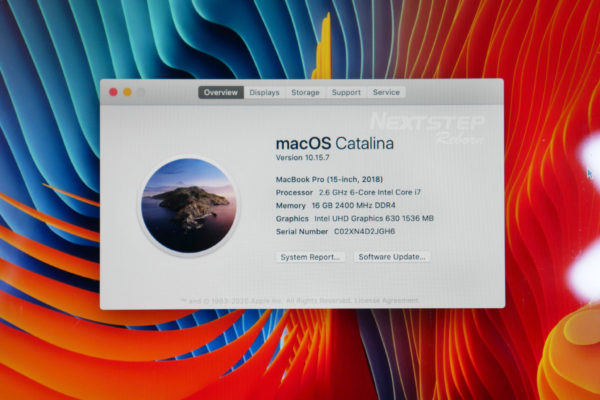Select the 'macOS Catalina' heading

[x=335, y=144]
